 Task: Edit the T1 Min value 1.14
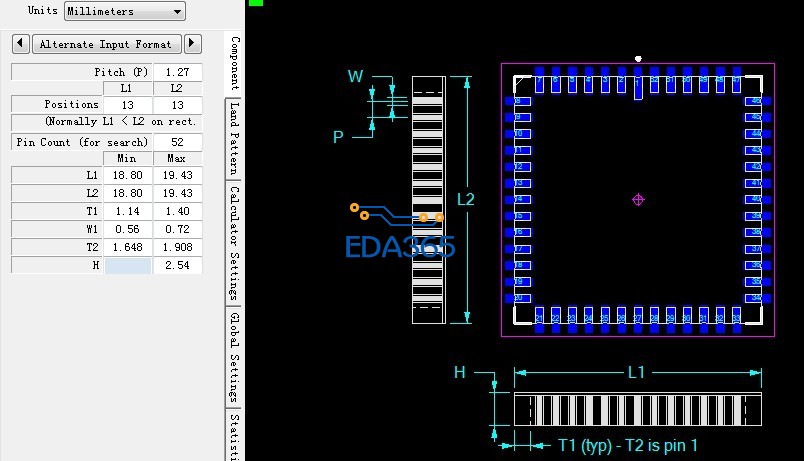[128, 211]
